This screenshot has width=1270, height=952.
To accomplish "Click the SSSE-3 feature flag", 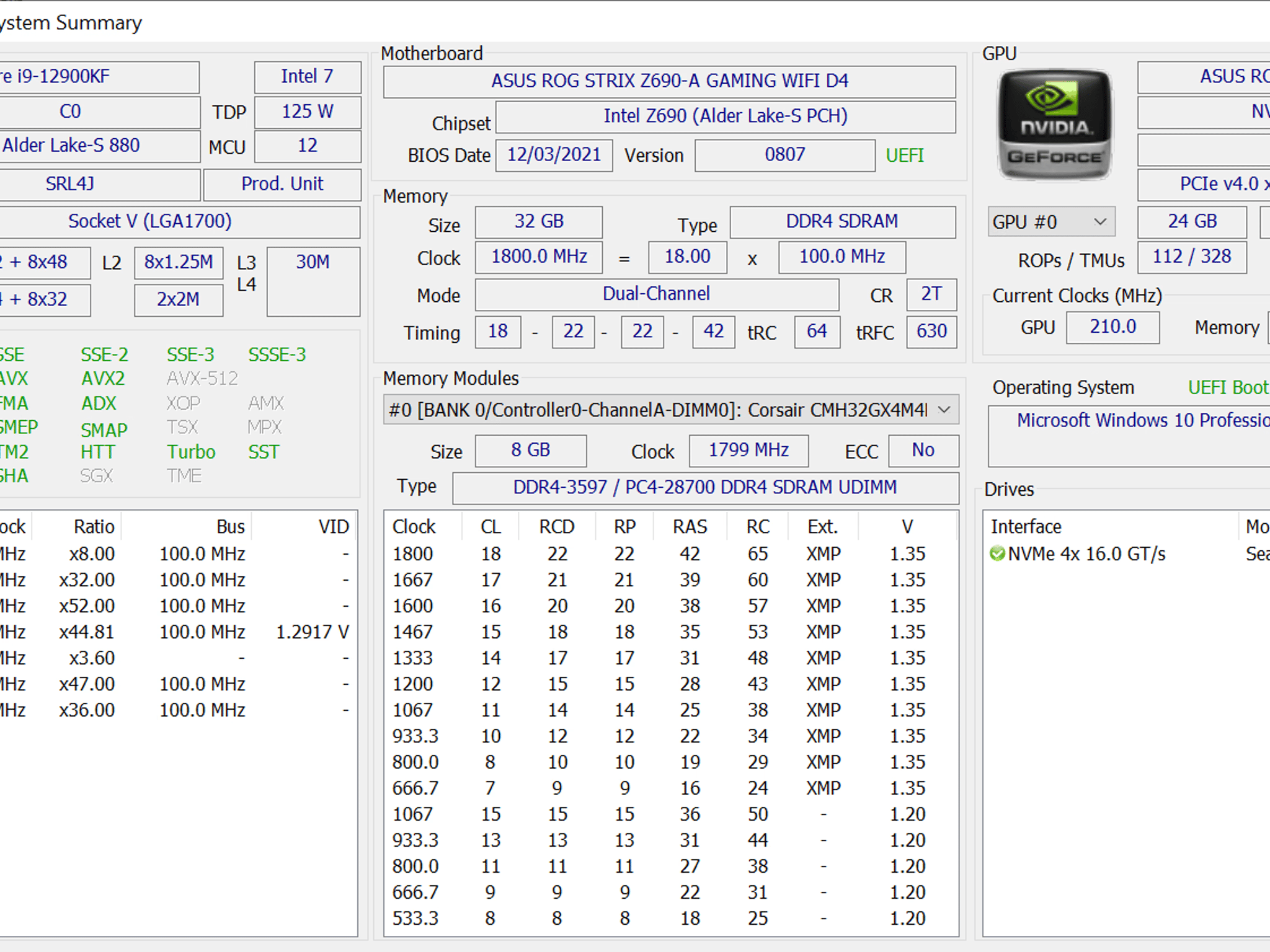I will click(277, 355).
